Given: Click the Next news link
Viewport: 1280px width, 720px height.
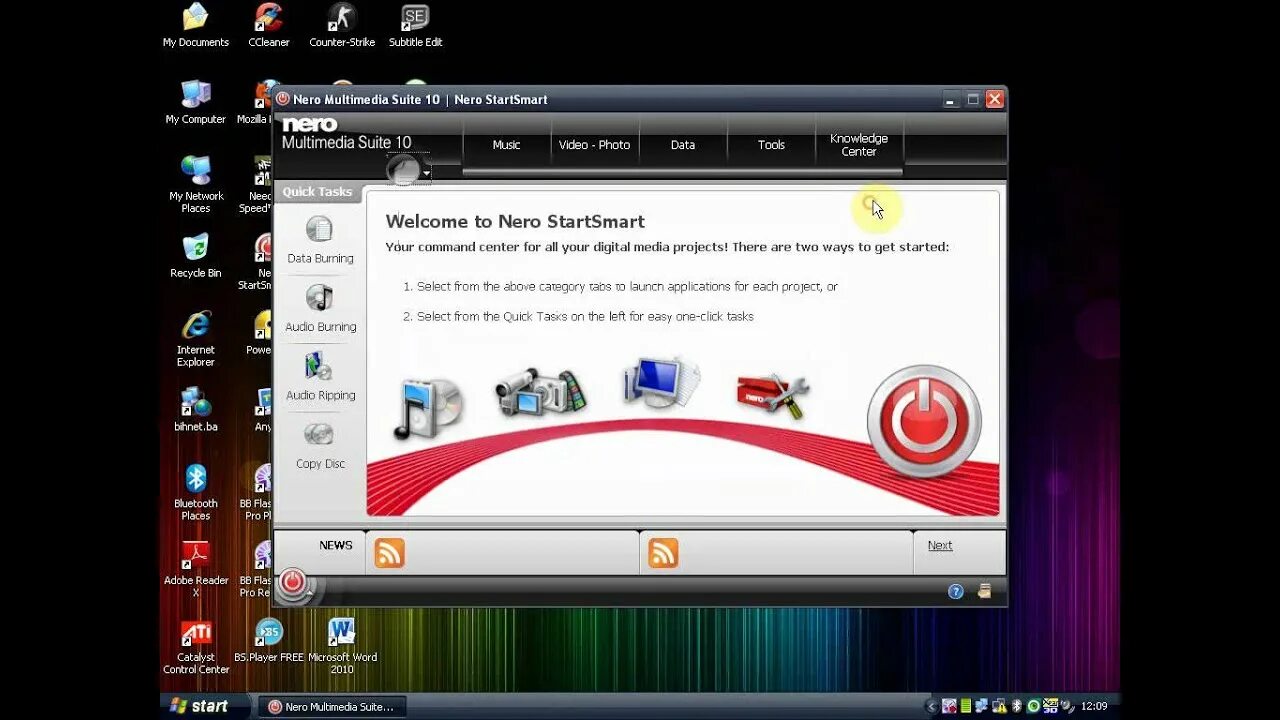Looking at the screenshot, I should coord(940,545).
